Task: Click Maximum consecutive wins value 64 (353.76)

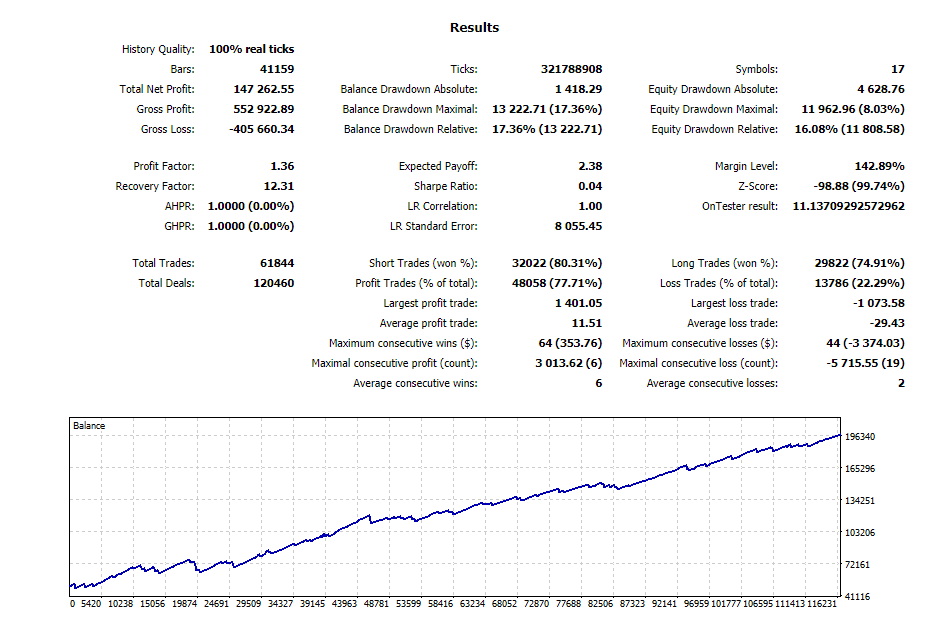Action: click(570, 344)
